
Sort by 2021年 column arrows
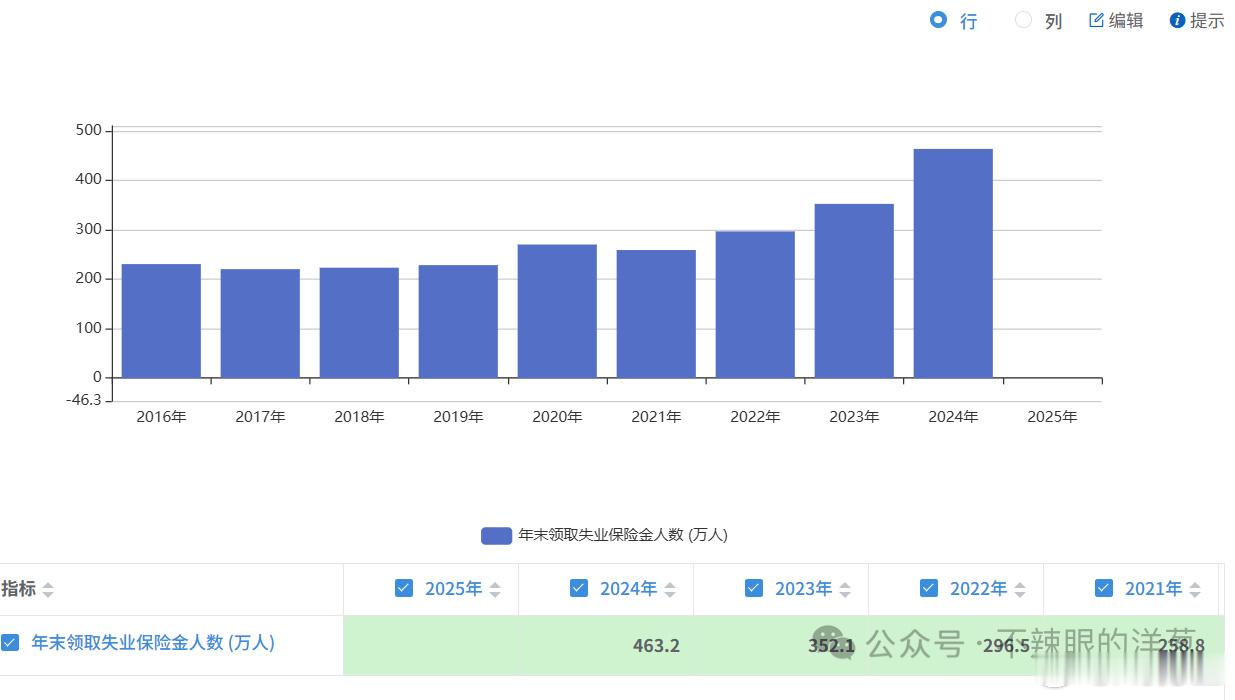tap(1195, 590)
